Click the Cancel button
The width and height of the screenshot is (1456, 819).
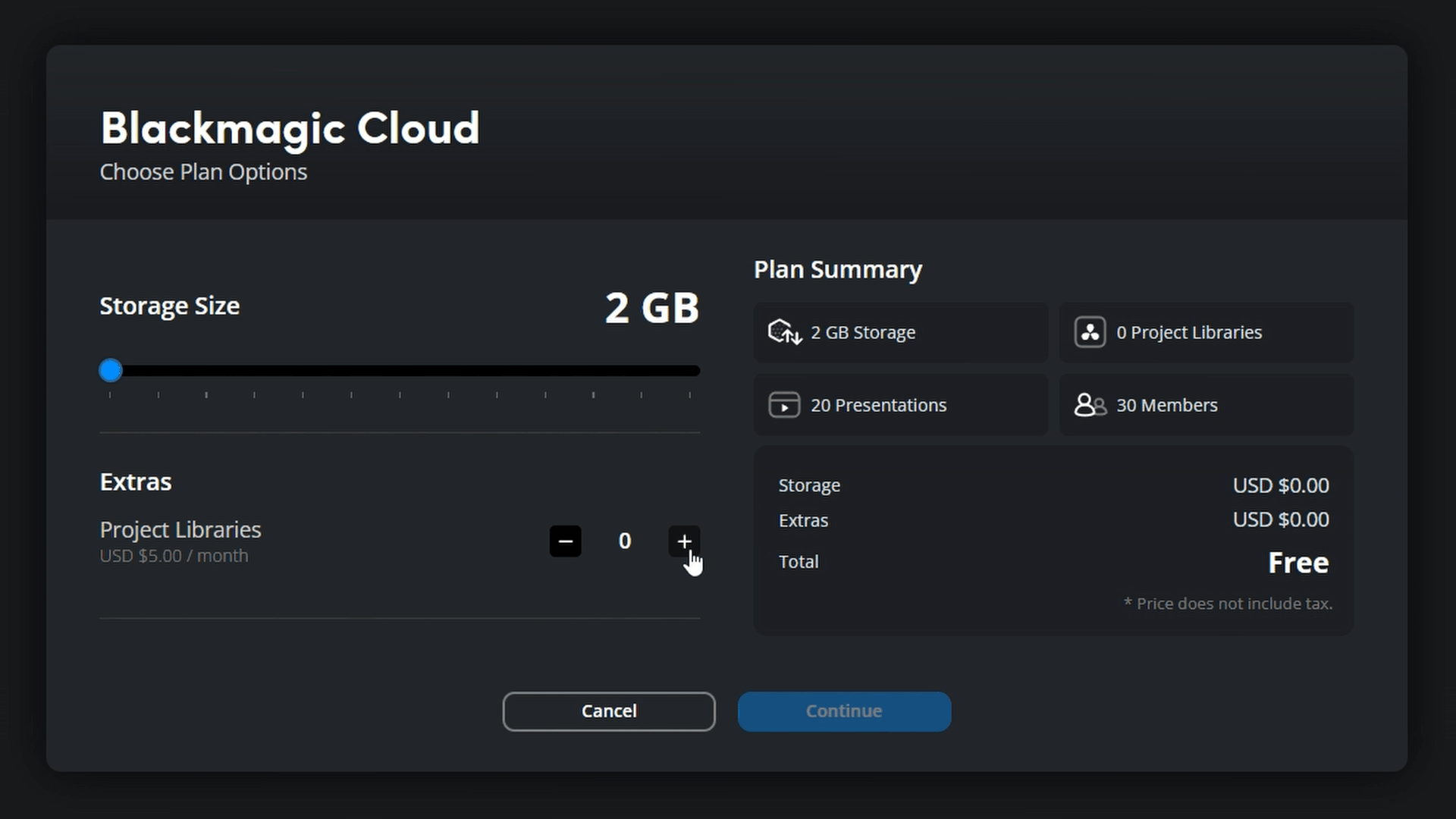(609, 711)
